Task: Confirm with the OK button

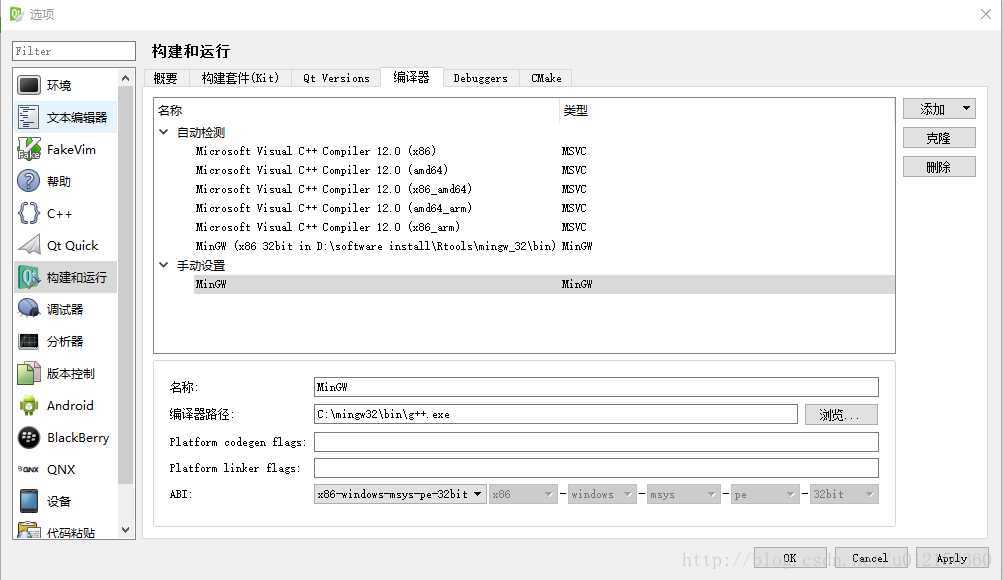Action: pos(790,558)
